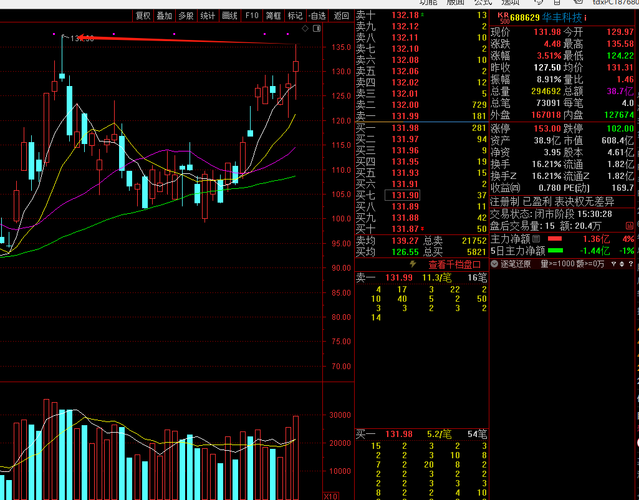
Task: Click 卖二 volume 729
Action: point(479,105)
